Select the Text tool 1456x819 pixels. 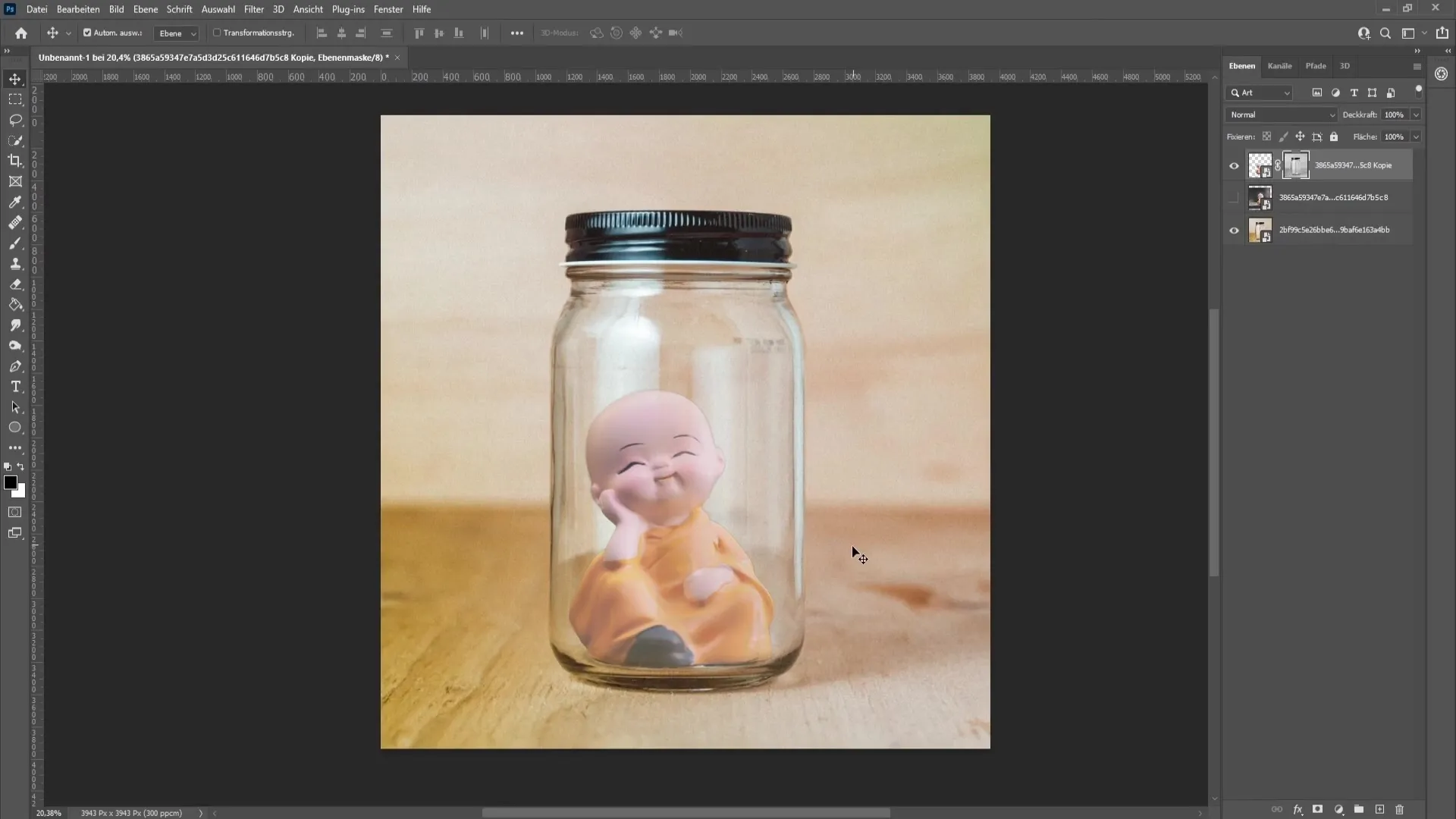pos(15,386)
